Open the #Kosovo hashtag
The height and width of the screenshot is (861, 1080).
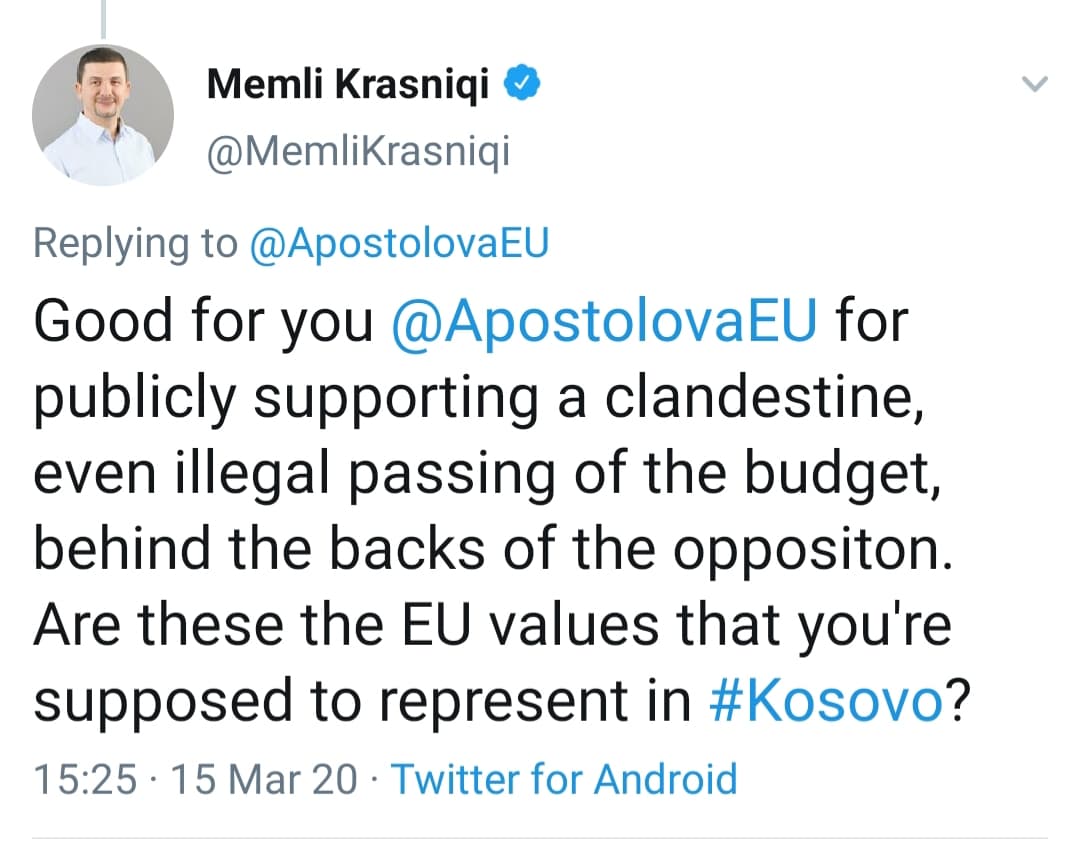(825, 701)
